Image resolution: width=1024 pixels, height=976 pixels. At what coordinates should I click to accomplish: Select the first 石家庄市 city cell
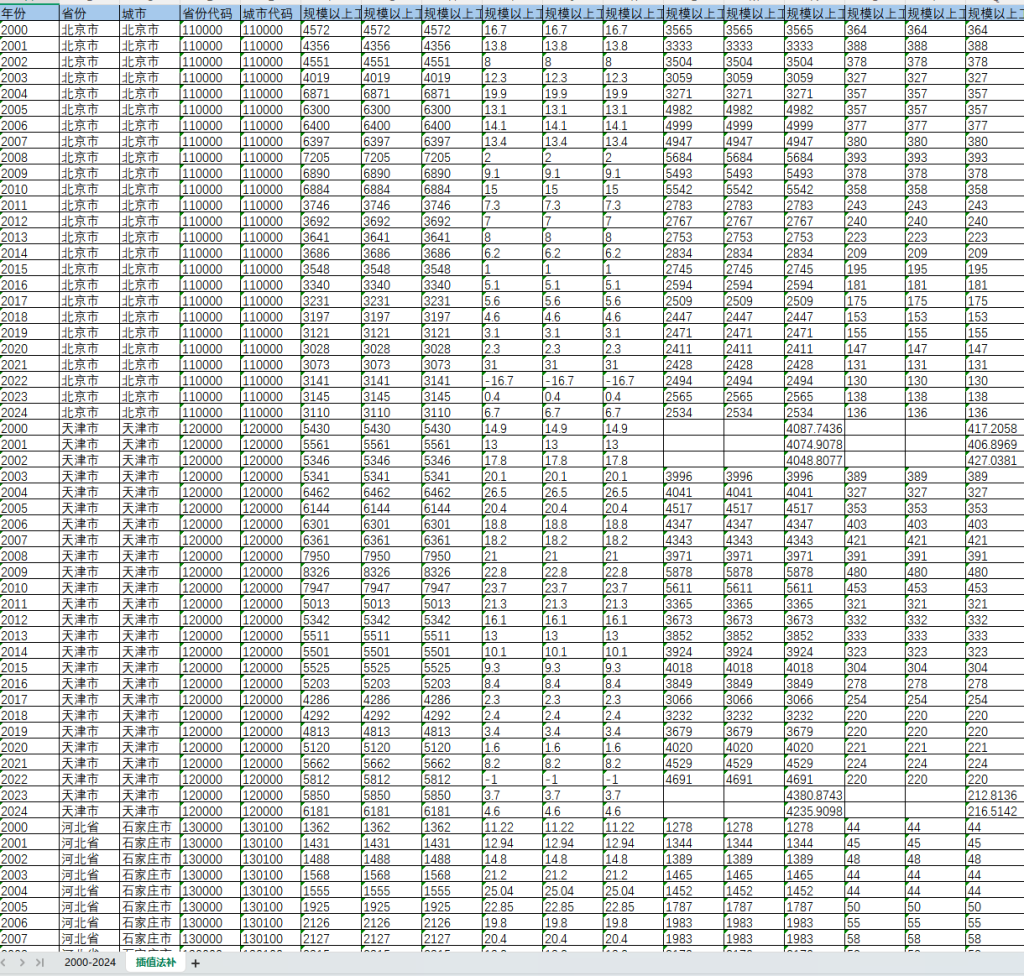pyautogui.click(x=148, y=827)
